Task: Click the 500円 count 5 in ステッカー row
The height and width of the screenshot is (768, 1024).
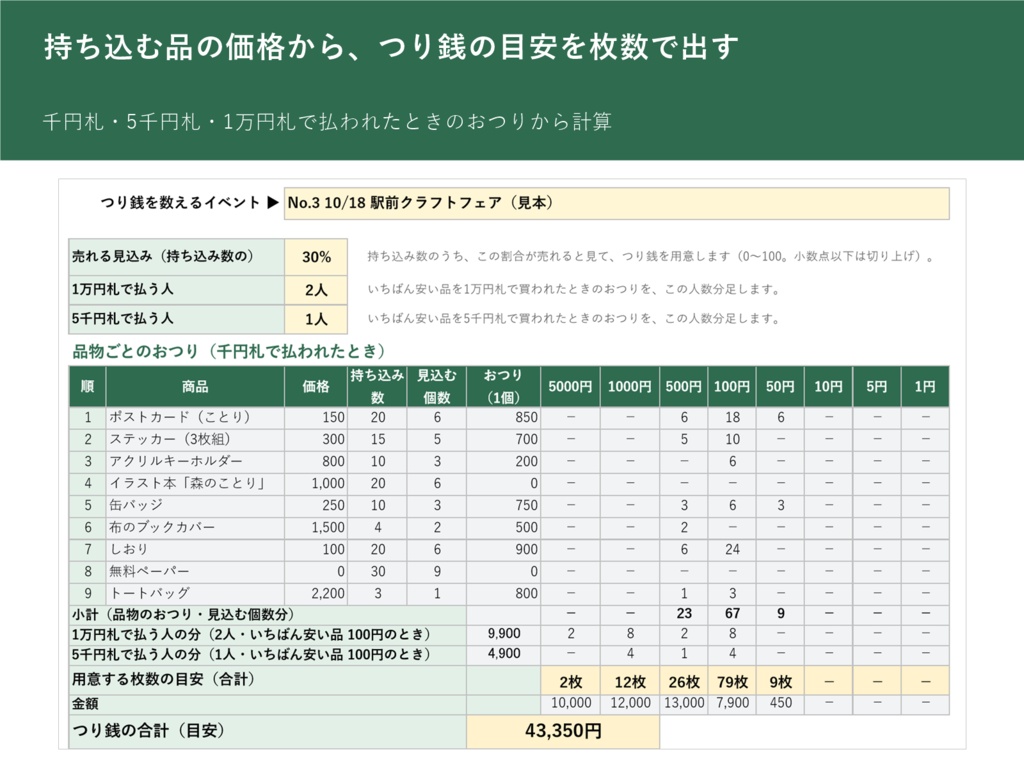Action: 684,440
